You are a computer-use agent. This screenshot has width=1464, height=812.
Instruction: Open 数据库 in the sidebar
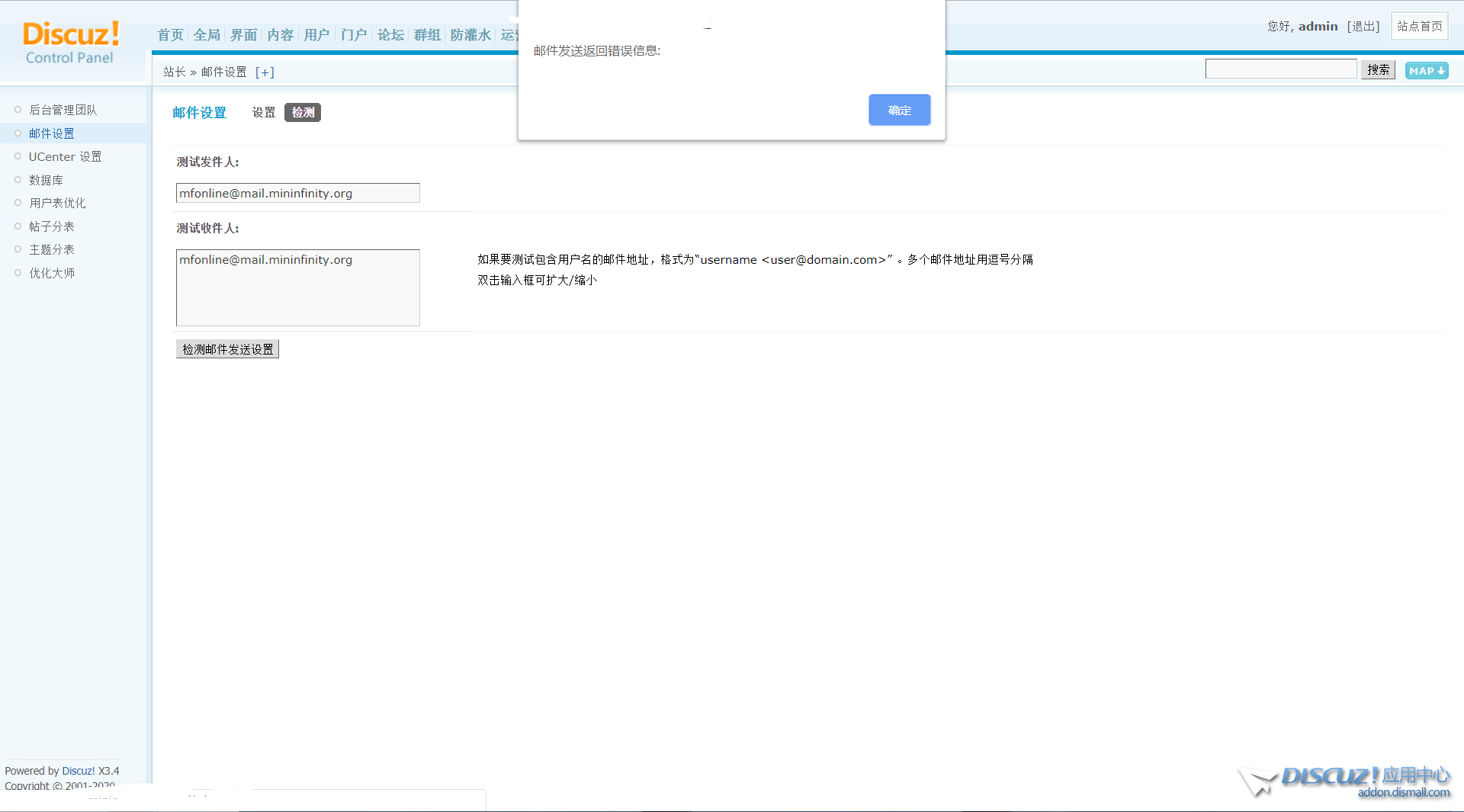tap(46, 180)
